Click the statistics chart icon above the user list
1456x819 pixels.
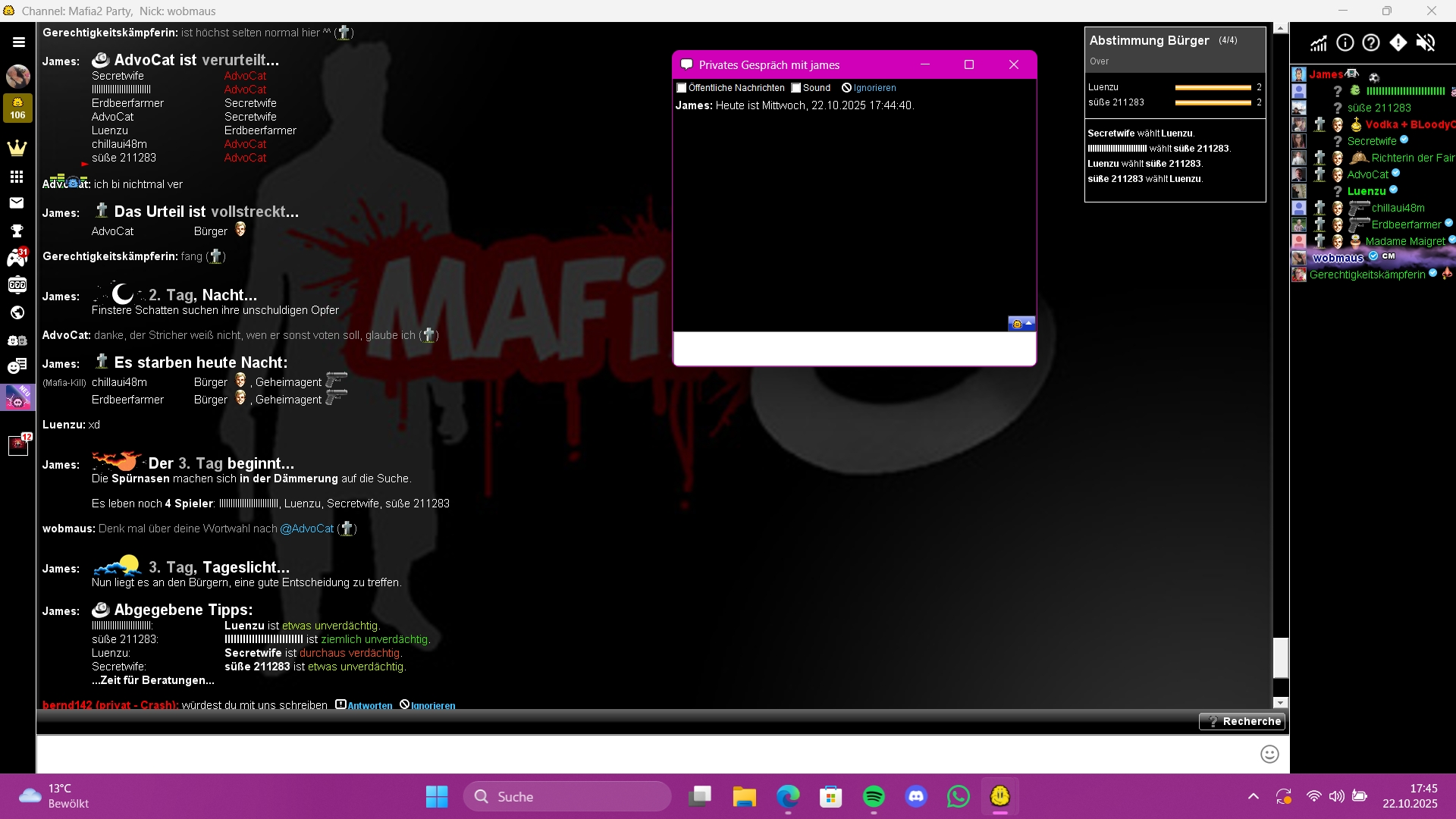click(1319, 43)
